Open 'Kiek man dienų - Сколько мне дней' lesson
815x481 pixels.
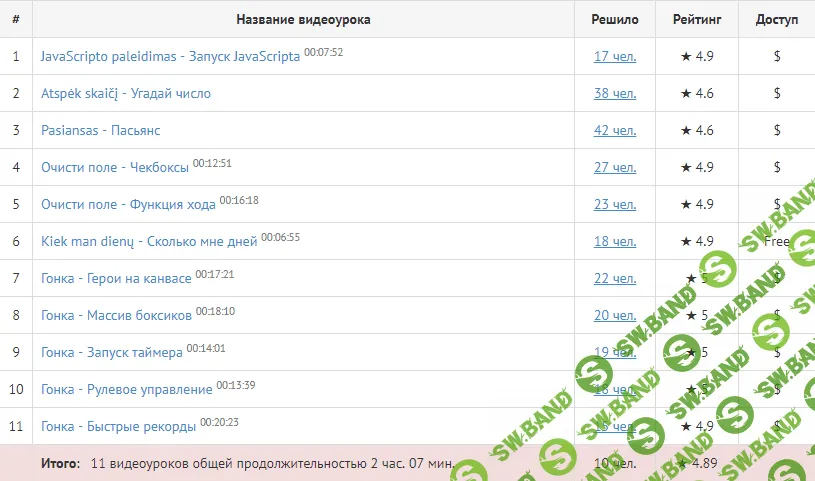149,242
